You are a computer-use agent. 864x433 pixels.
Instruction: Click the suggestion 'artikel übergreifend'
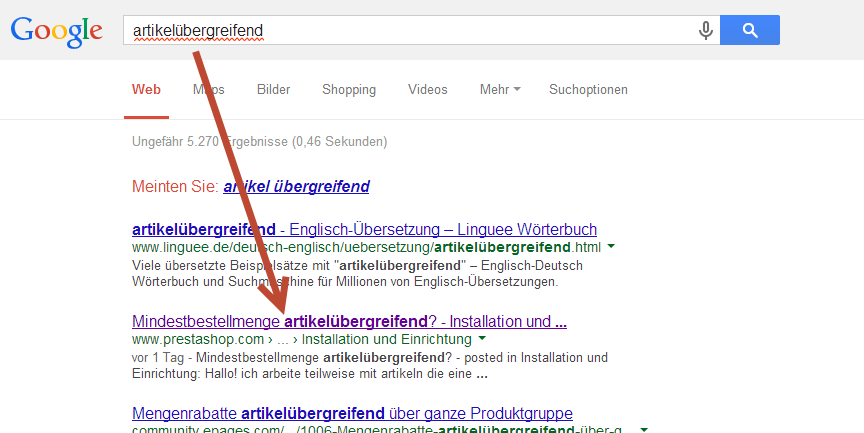tap(296, 187)
